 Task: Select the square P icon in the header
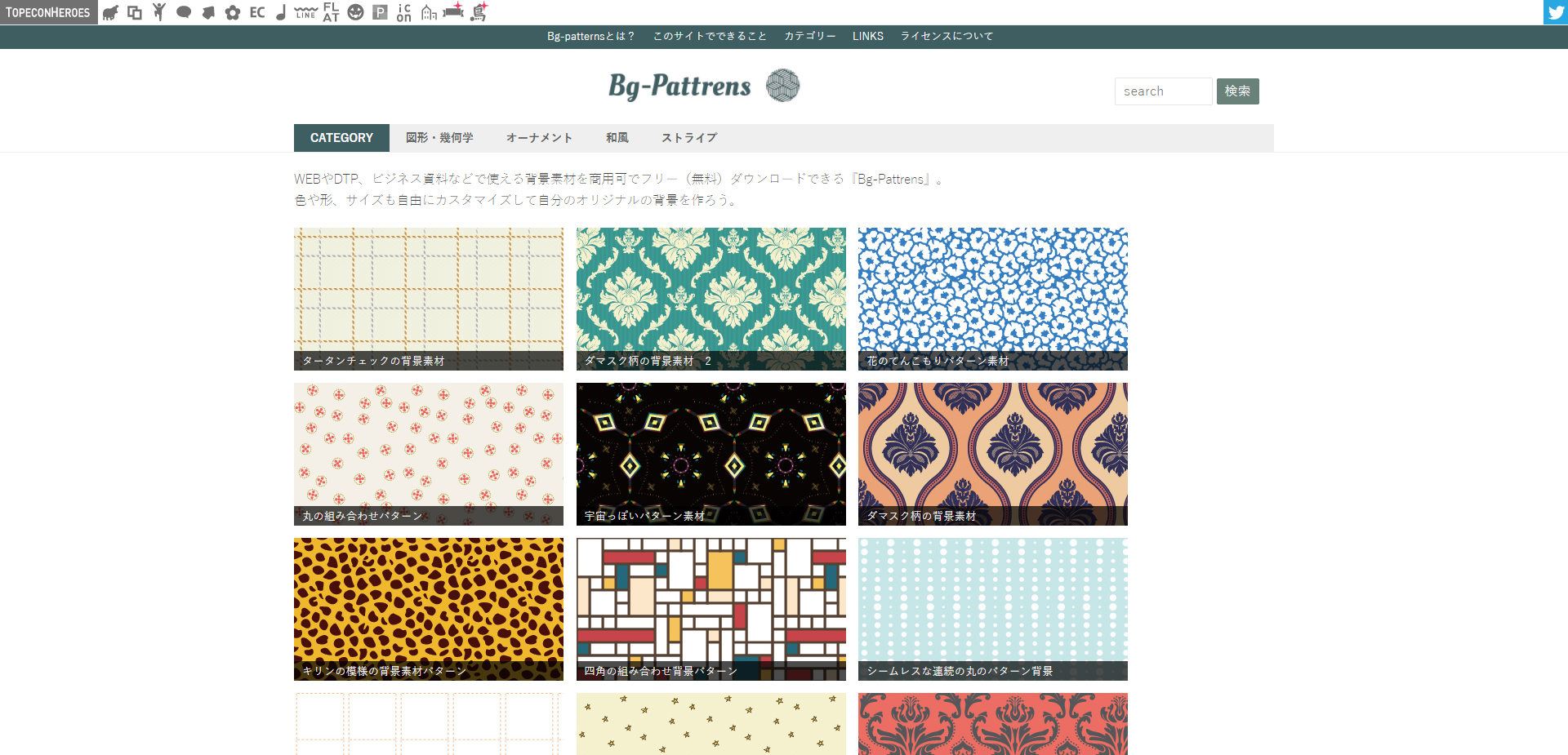pyautogui.click(x=378, y=12)
